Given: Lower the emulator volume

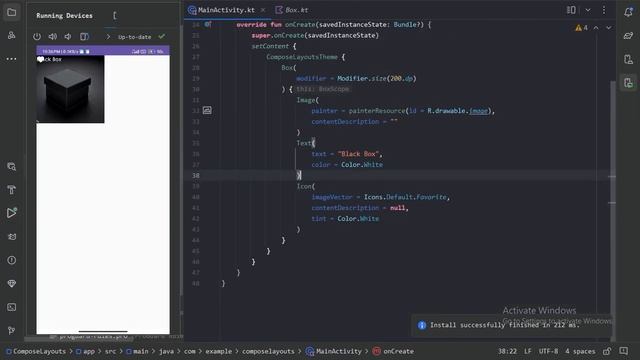Looking at the screenshot, I should coord(68,37).
